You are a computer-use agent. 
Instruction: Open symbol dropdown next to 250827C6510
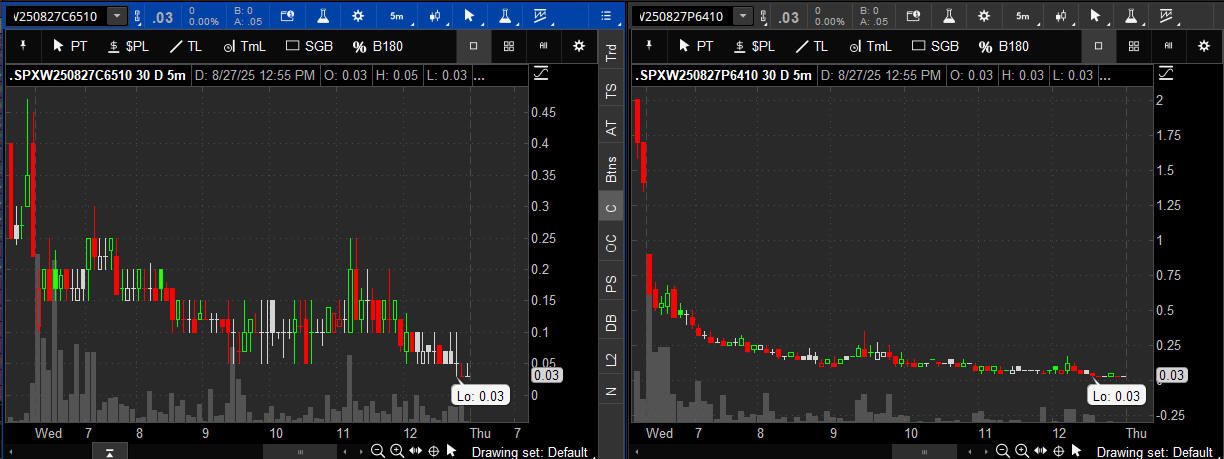[x=117, y=16]
